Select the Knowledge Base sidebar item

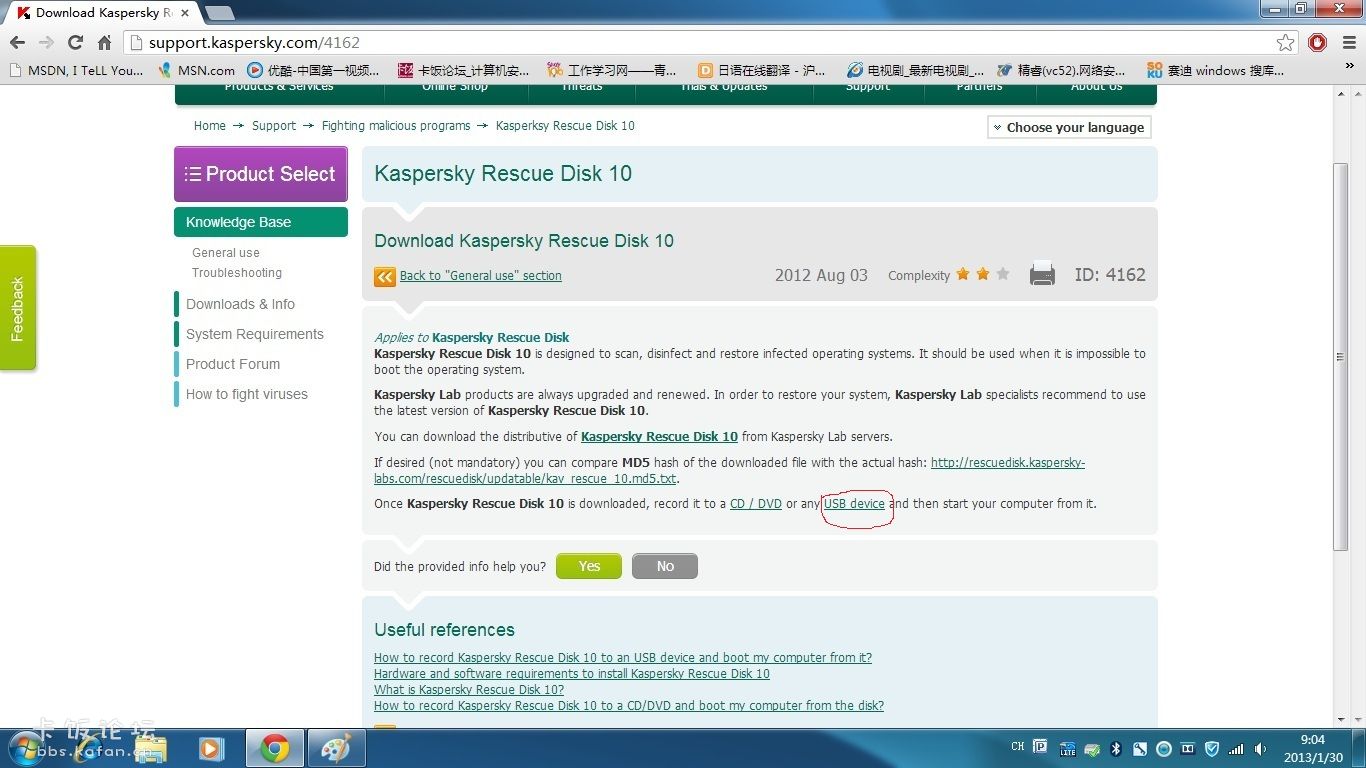tap(261, 222)
